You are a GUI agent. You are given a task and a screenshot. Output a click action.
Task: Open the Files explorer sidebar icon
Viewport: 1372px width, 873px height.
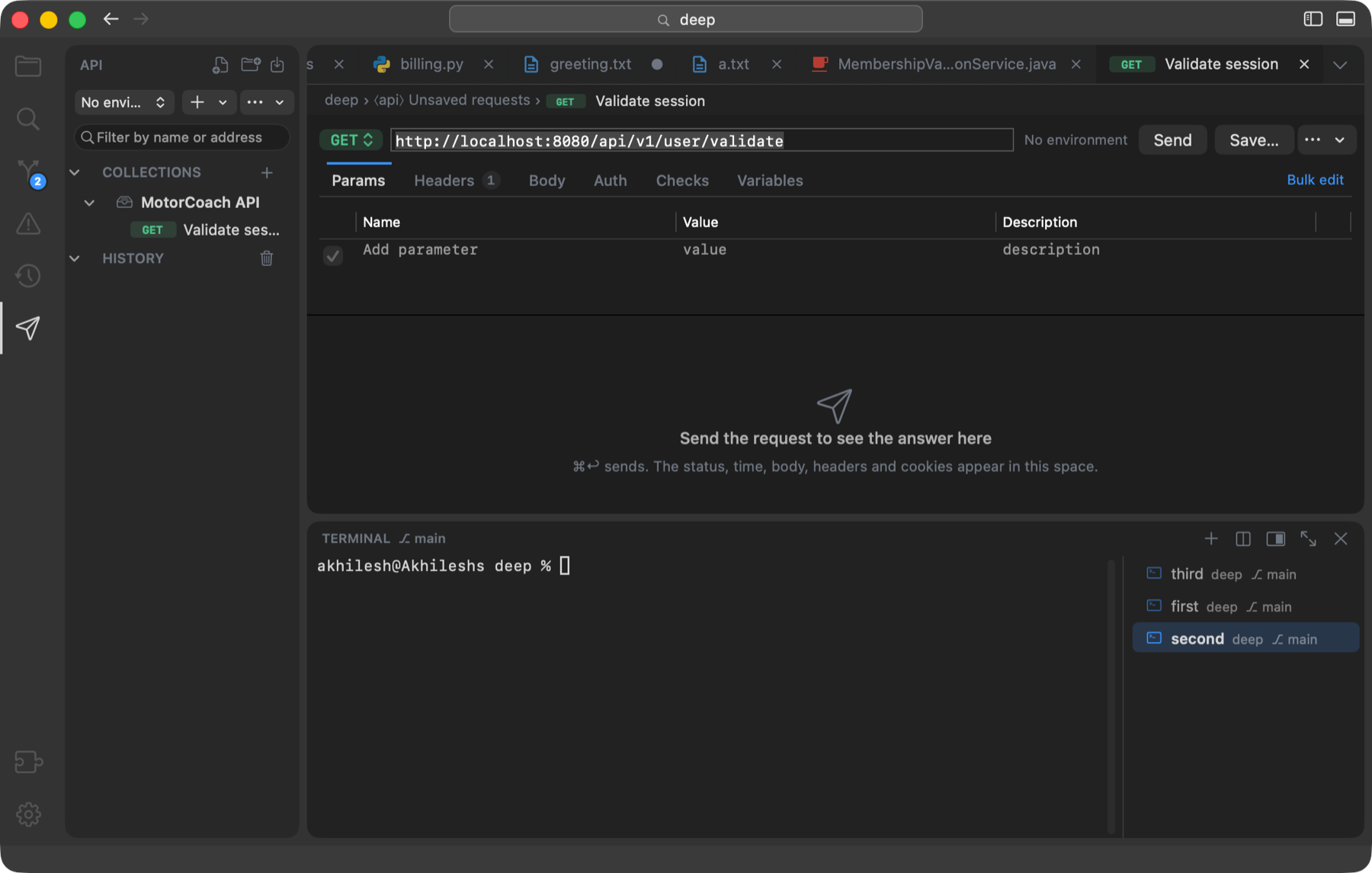coord(28,66)
